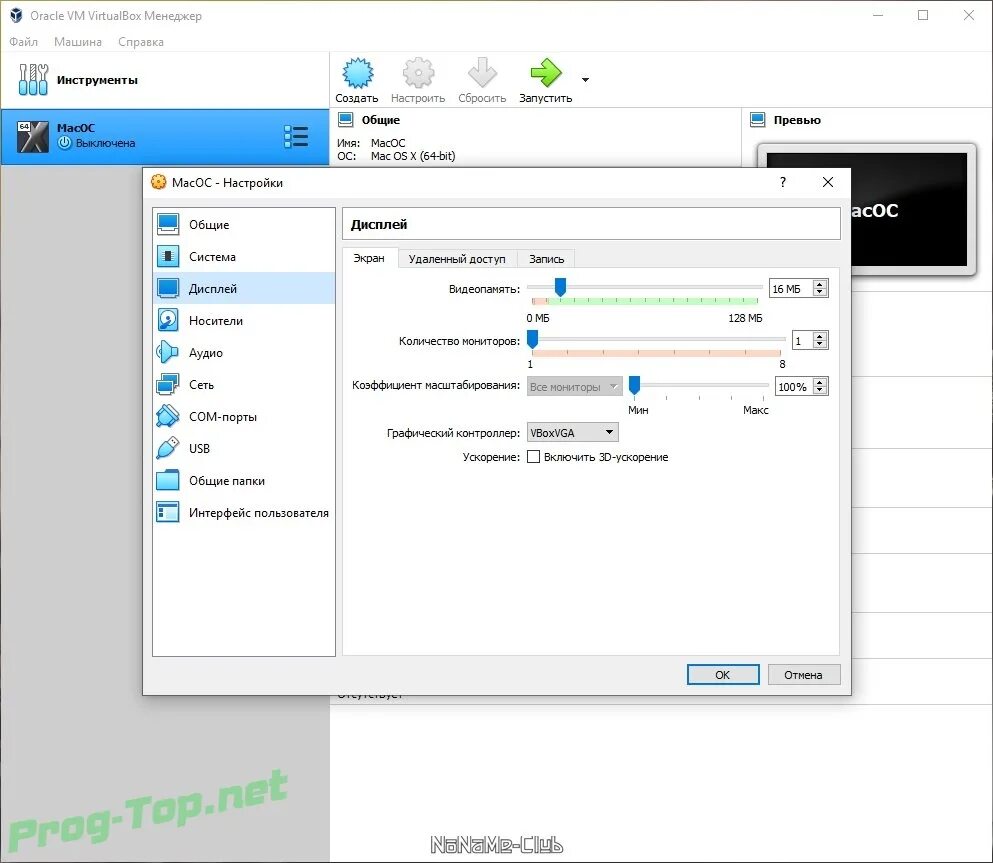Click the Количество мониторов slider handle

(533, 339)
